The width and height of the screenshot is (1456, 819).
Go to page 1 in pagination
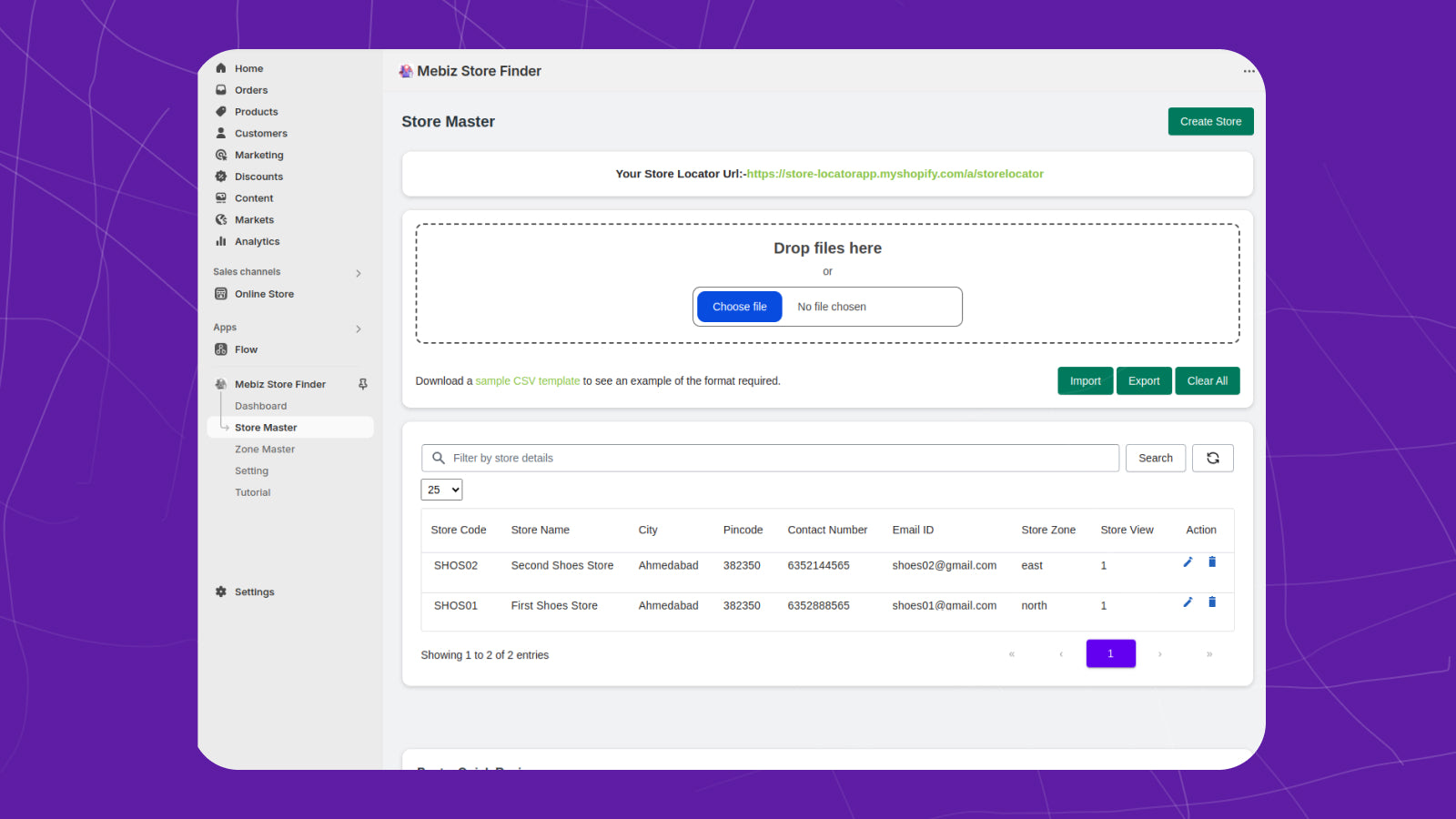point(1110,653)
